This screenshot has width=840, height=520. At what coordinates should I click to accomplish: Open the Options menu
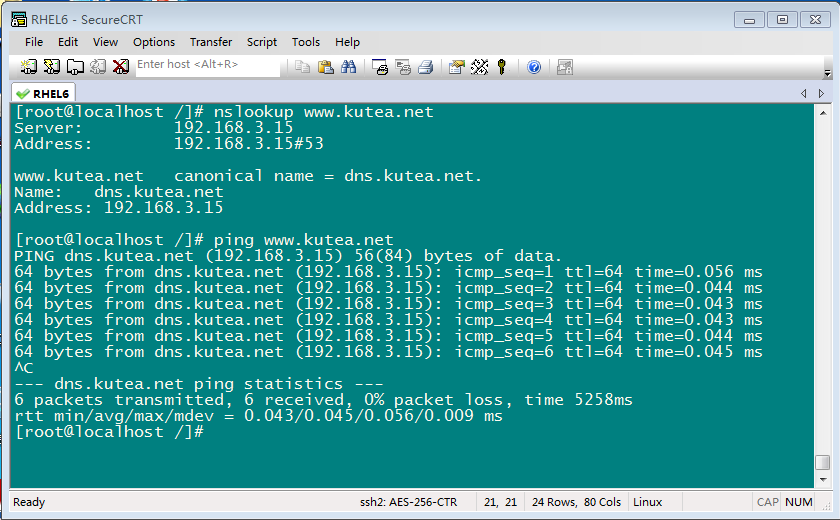[154, 42]
